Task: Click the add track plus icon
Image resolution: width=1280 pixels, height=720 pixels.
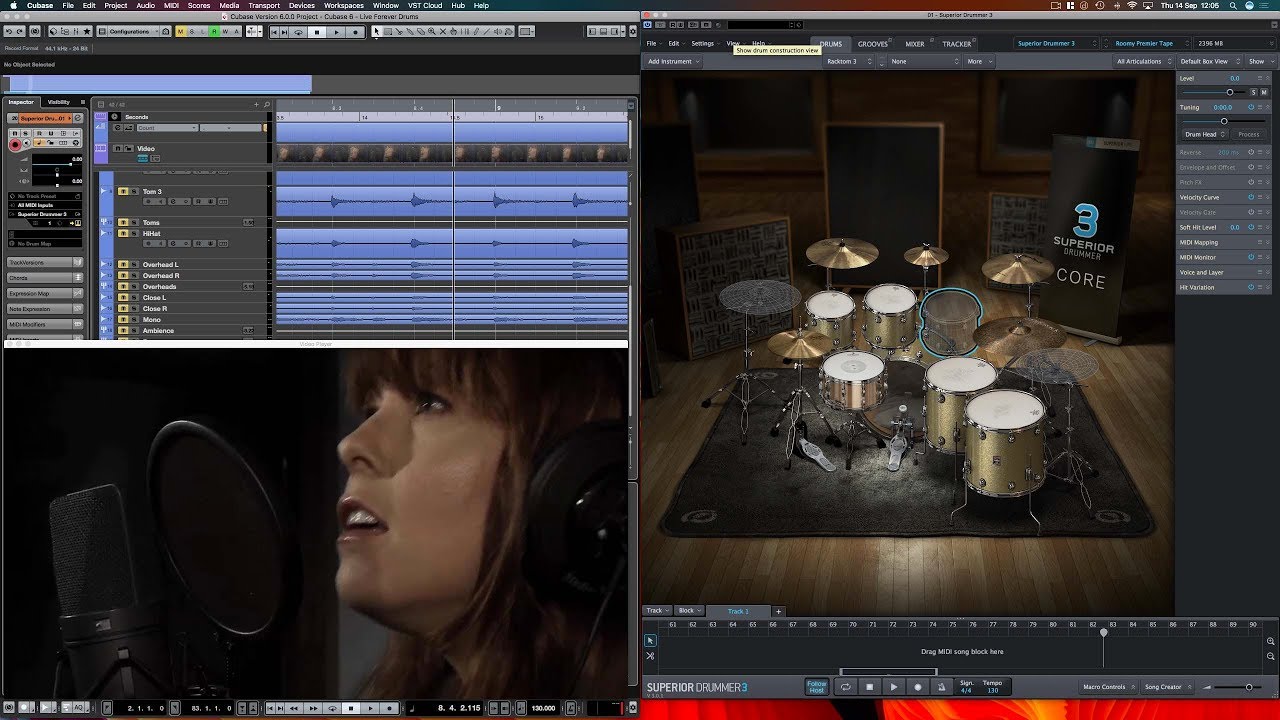Action: [x=256, y=104]
